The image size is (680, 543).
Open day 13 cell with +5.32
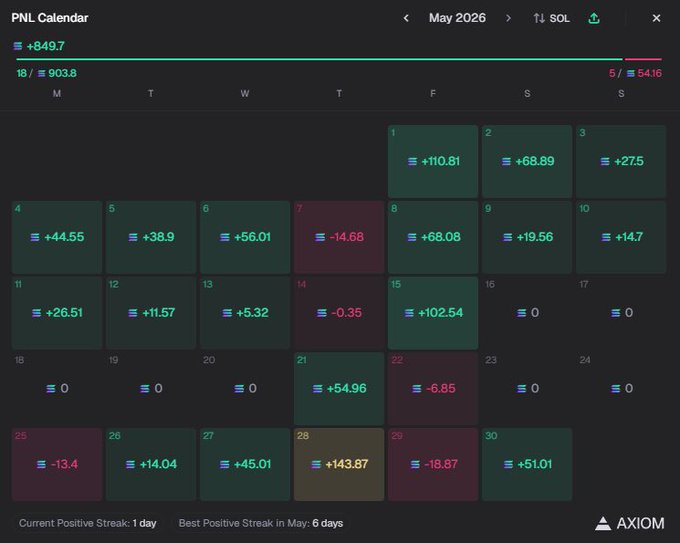245,313
